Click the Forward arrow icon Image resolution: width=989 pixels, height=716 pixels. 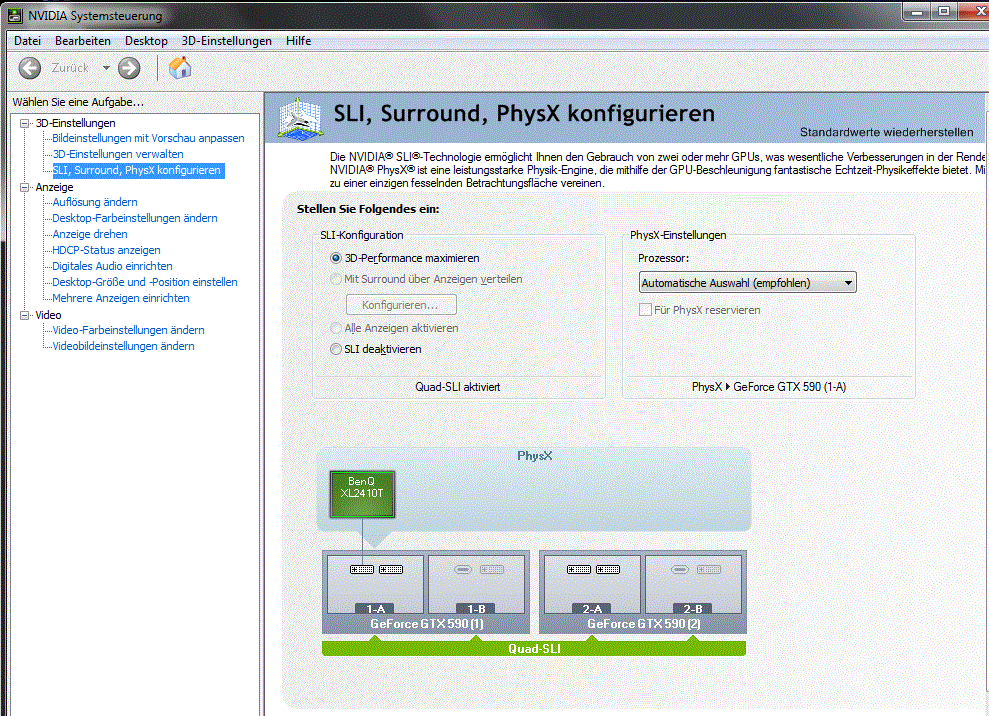coord(129,68)
